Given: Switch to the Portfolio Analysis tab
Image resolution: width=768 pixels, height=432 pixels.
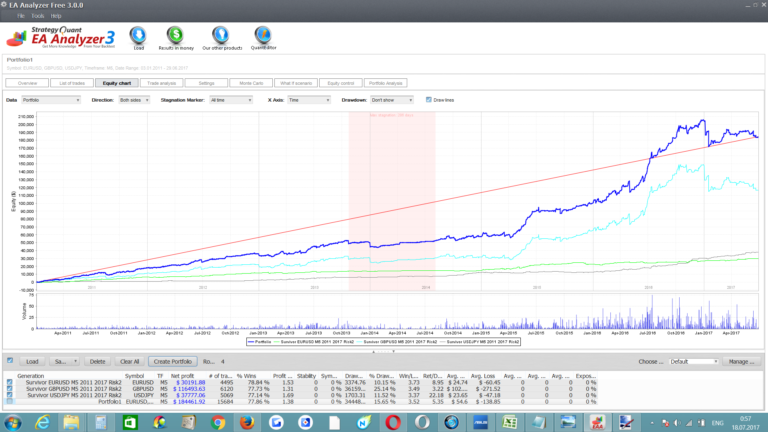Looking at the screenshot, I should click(385, 83).
